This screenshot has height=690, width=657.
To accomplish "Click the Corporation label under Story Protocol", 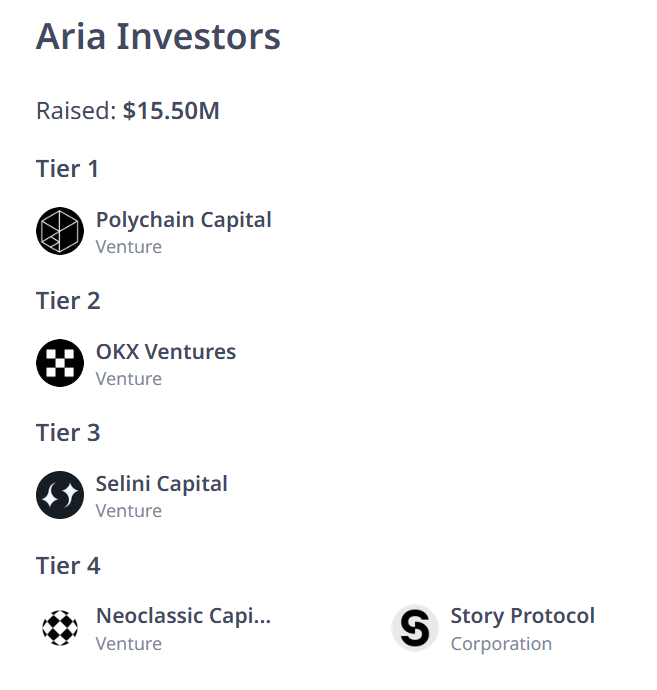I will click(501, 643).
